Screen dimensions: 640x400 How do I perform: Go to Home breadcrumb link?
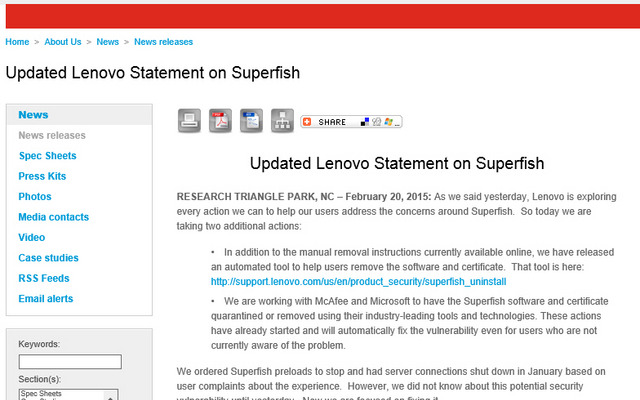coord(17,42)
